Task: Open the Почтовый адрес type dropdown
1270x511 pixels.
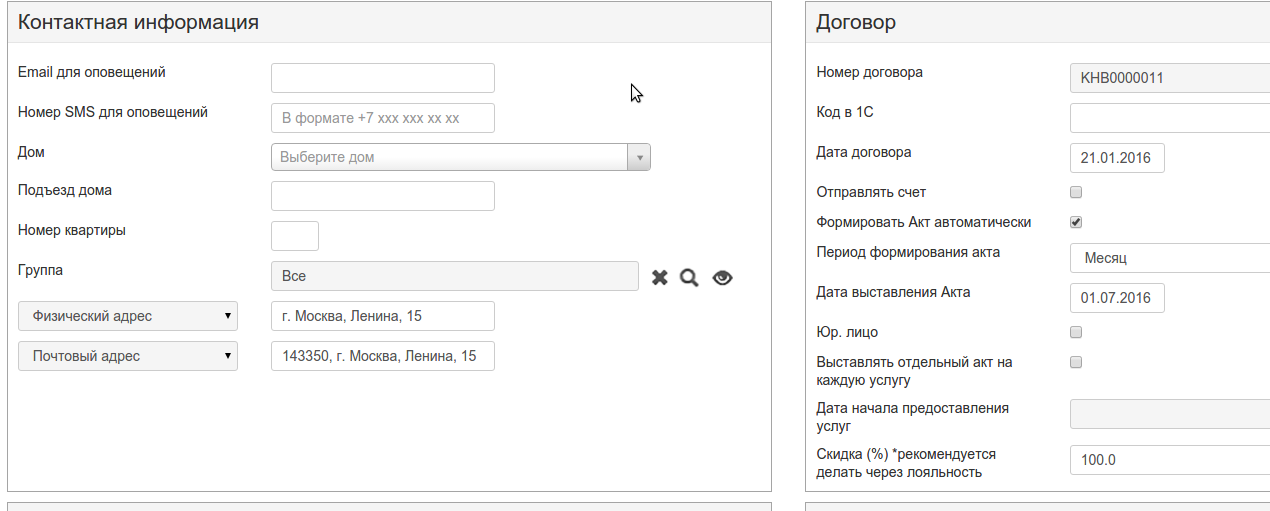Action: (128, 356)
